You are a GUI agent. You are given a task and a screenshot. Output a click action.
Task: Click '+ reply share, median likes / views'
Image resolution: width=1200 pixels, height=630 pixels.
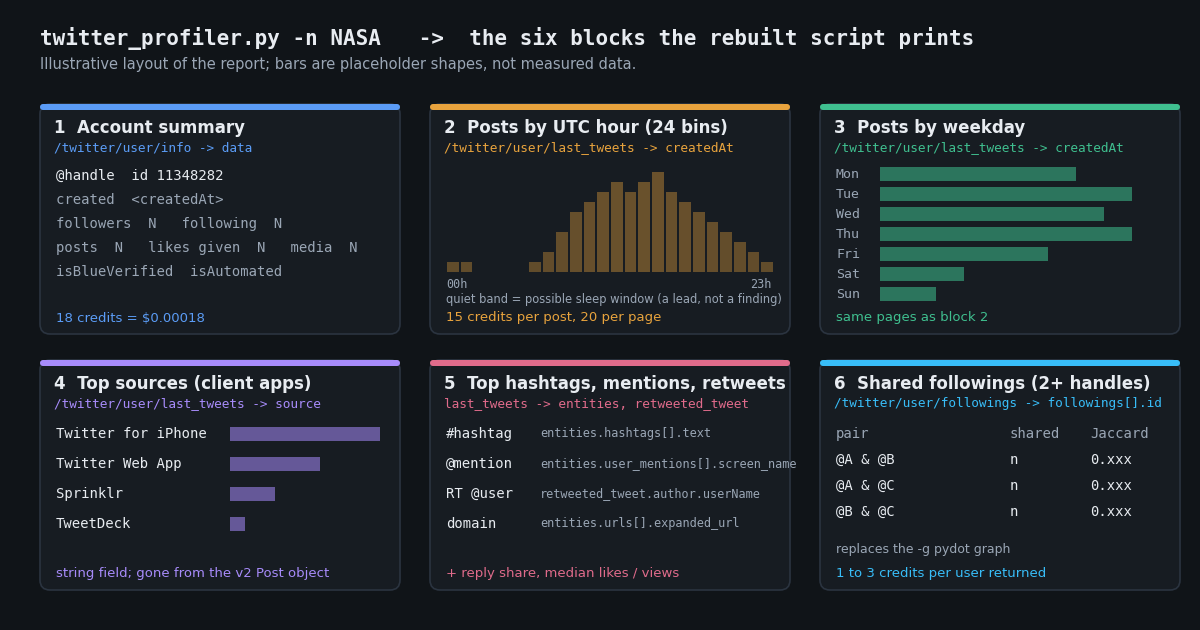pos(562,573)
